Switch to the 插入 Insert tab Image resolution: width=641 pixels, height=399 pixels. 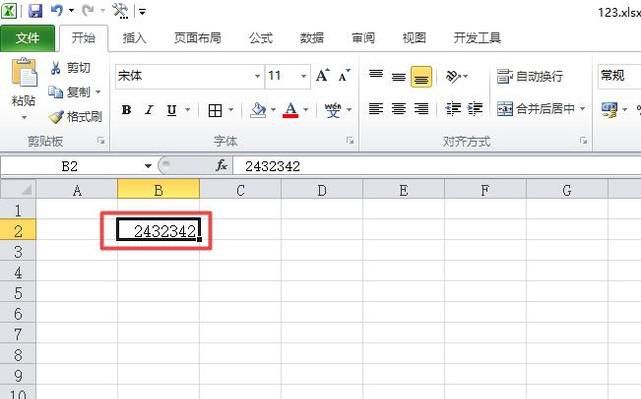pos(134,38)
